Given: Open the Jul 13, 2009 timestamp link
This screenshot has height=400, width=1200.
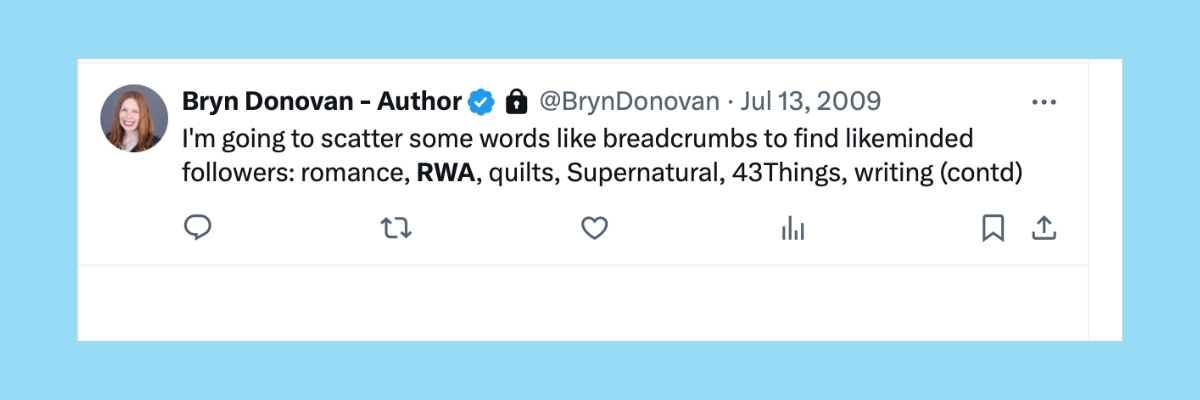Looking at the screenshot, I should tap(810, 101).
